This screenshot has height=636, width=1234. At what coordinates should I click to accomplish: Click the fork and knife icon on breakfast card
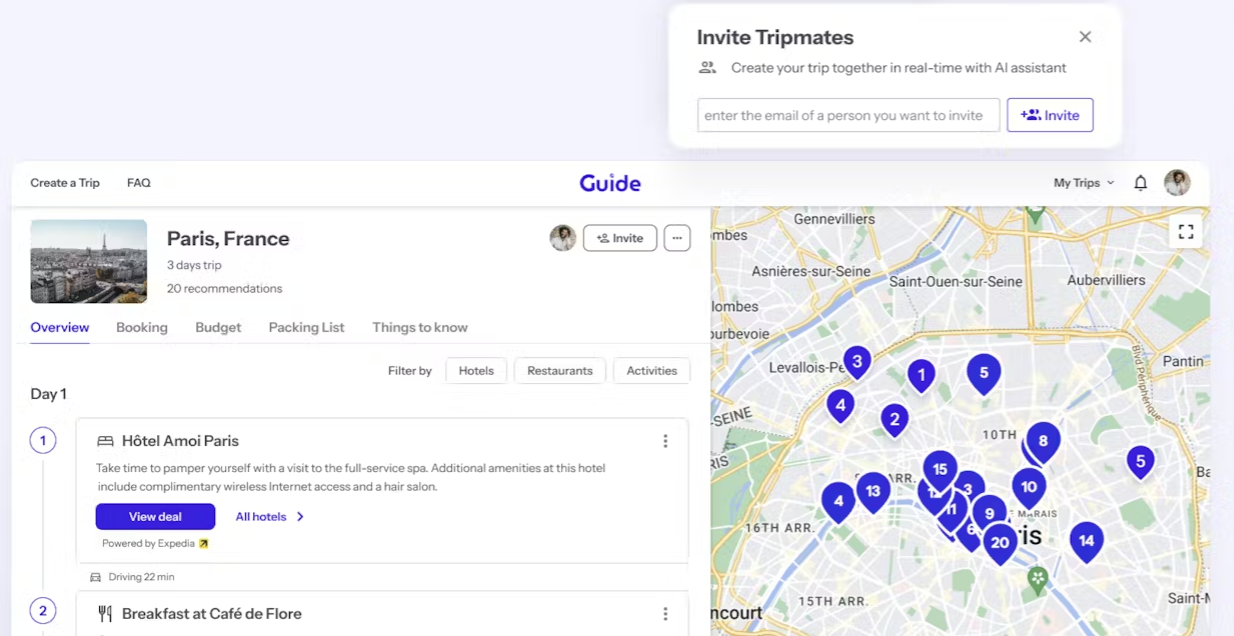[x=105, y=614]
